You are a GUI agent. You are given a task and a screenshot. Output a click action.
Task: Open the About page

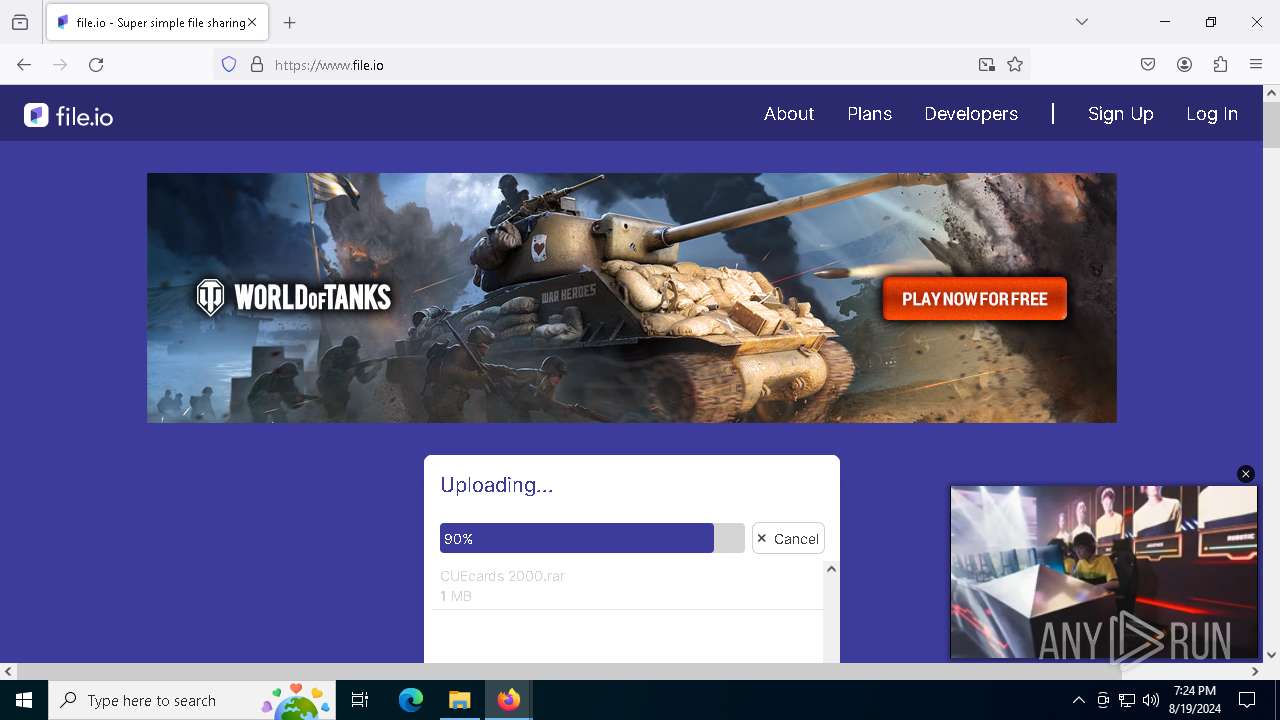click(x=789, y=114)
